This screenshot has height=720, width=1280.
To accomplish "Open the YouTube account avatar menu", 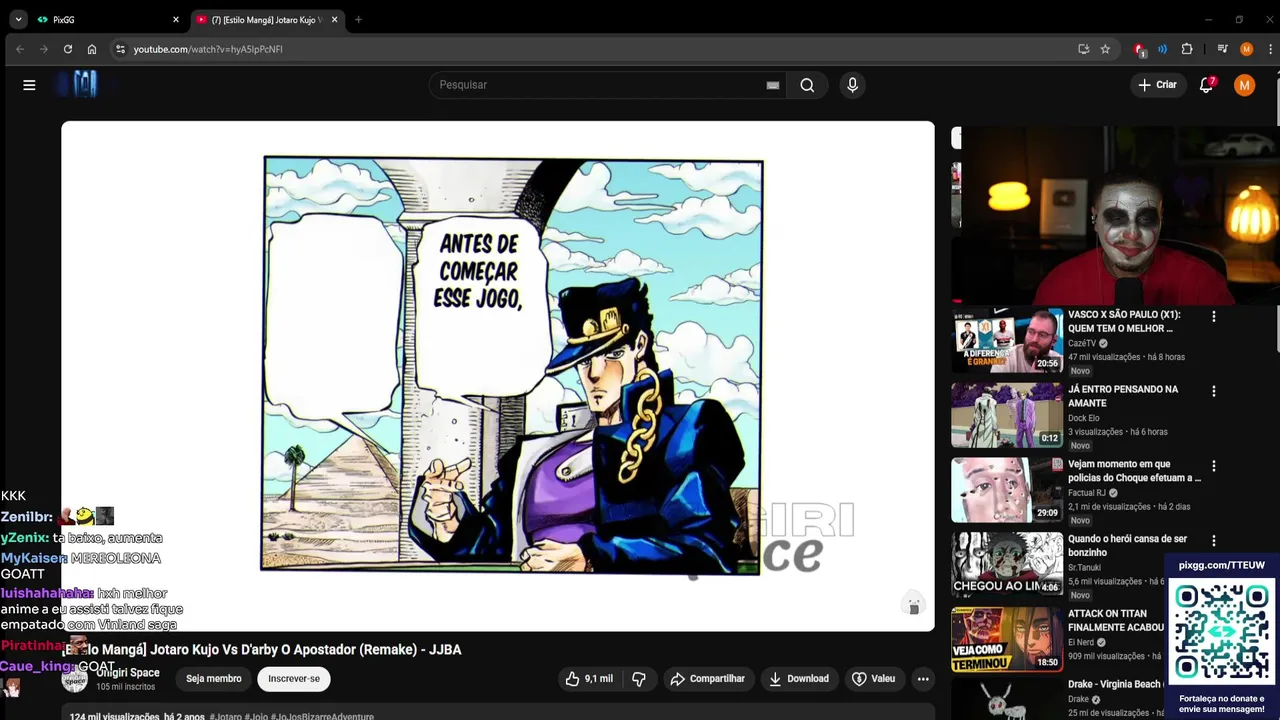I will coord(1244,85).
